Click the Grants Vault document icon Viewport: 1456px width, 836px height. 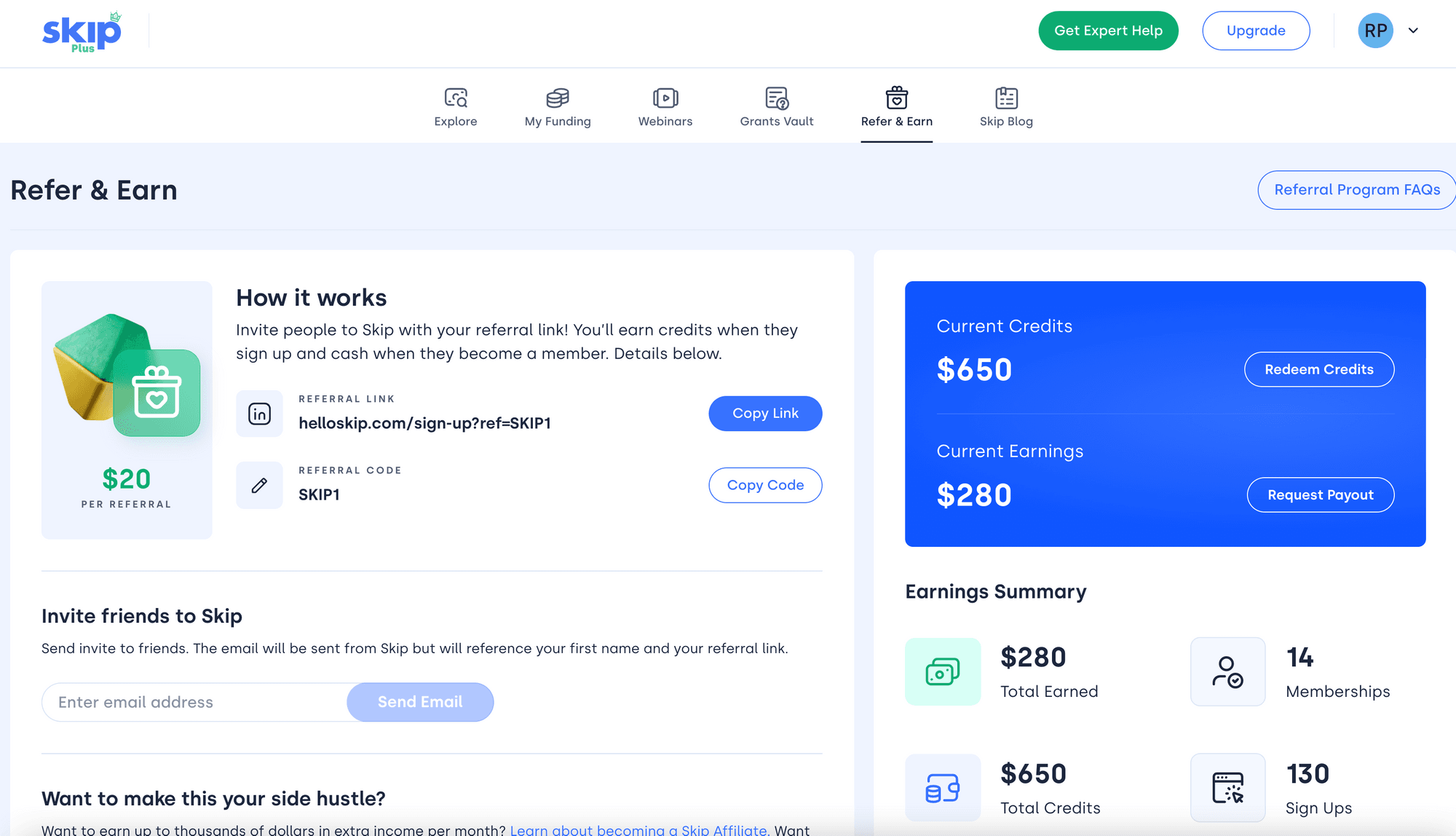pyautogui.click(x=777, y=98)
